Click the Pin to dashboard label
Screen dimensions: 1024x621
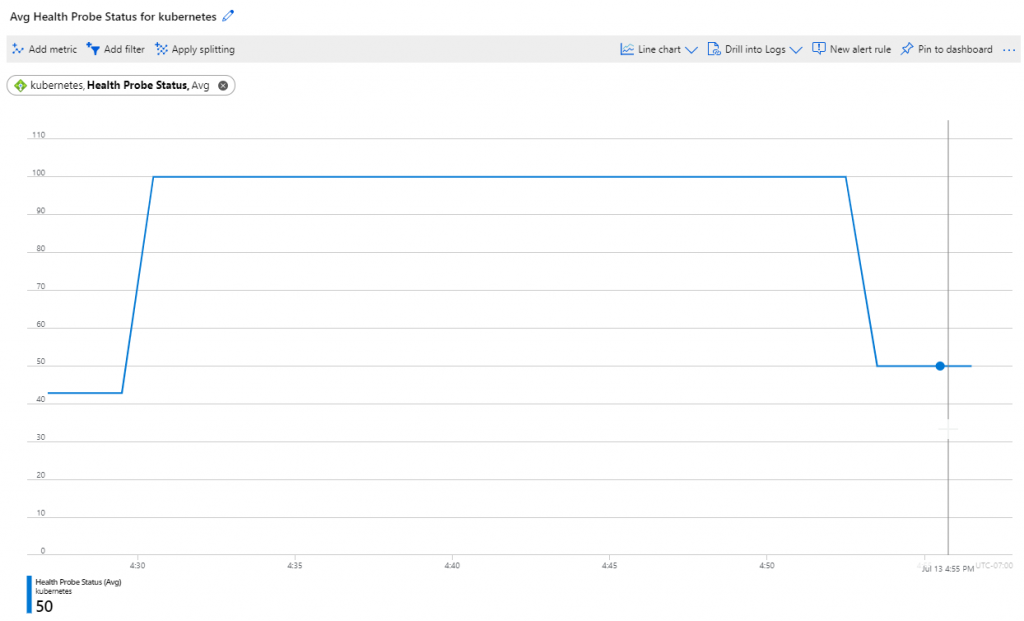pos(955,49)
